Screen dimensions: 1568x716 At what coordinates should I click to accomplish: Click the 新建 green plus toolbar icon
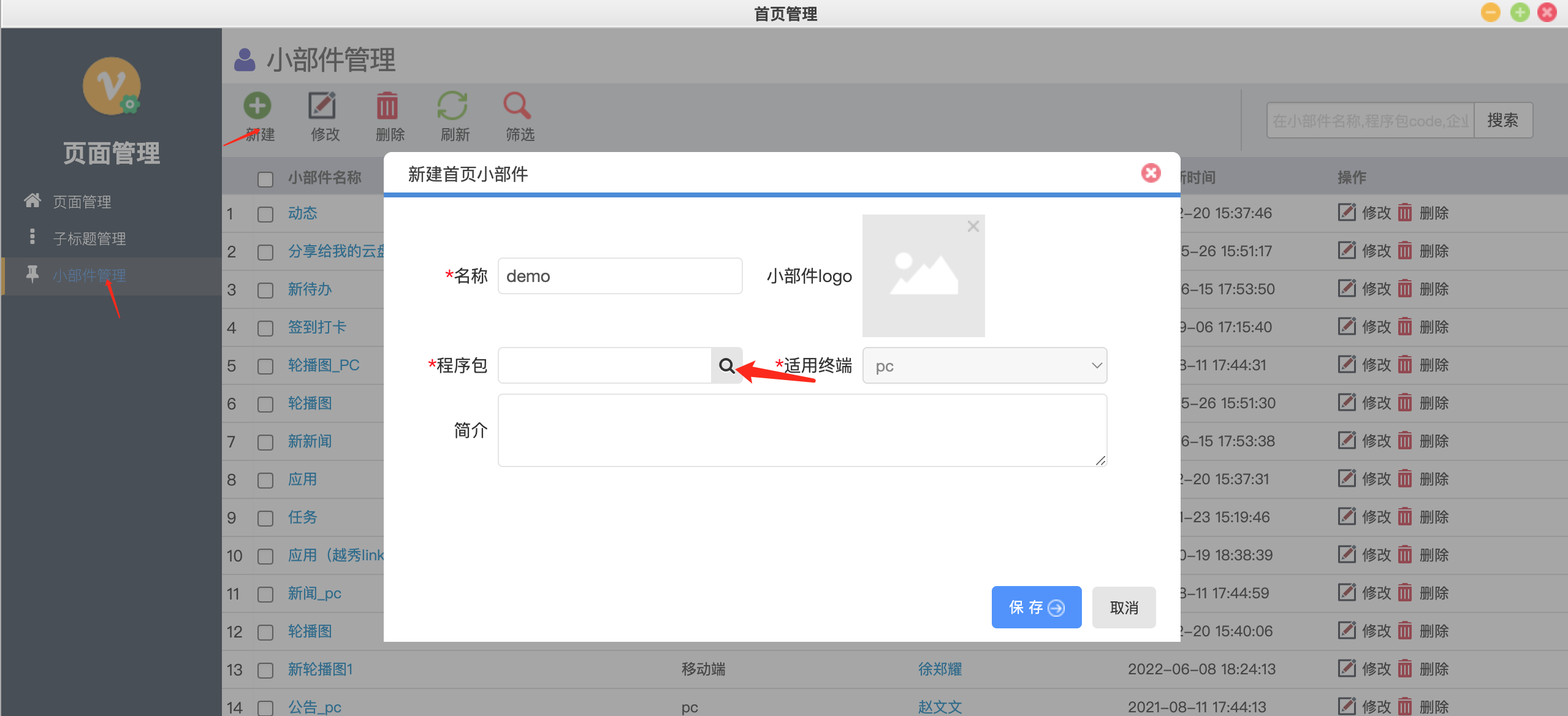tap(257, 106)
